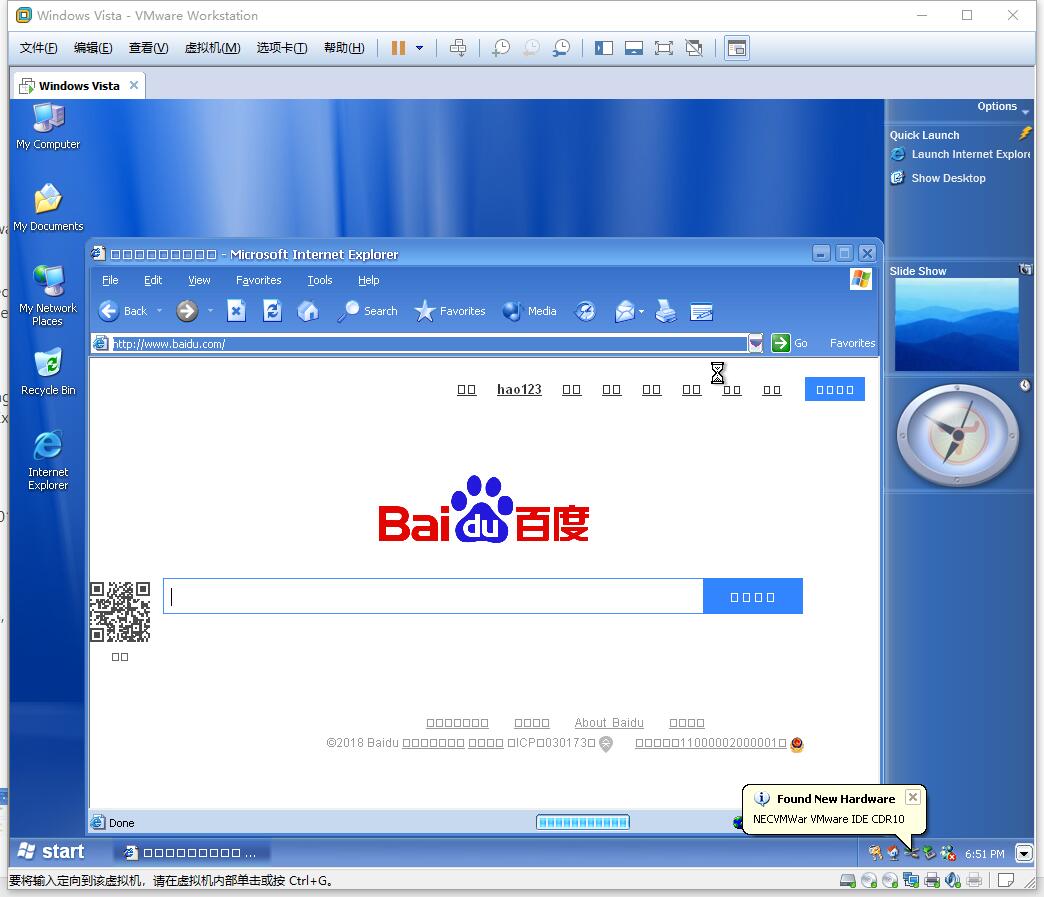Click the blue button atop Baidu page
This screenshot has height=897, width=1044.
coord(834,390)
